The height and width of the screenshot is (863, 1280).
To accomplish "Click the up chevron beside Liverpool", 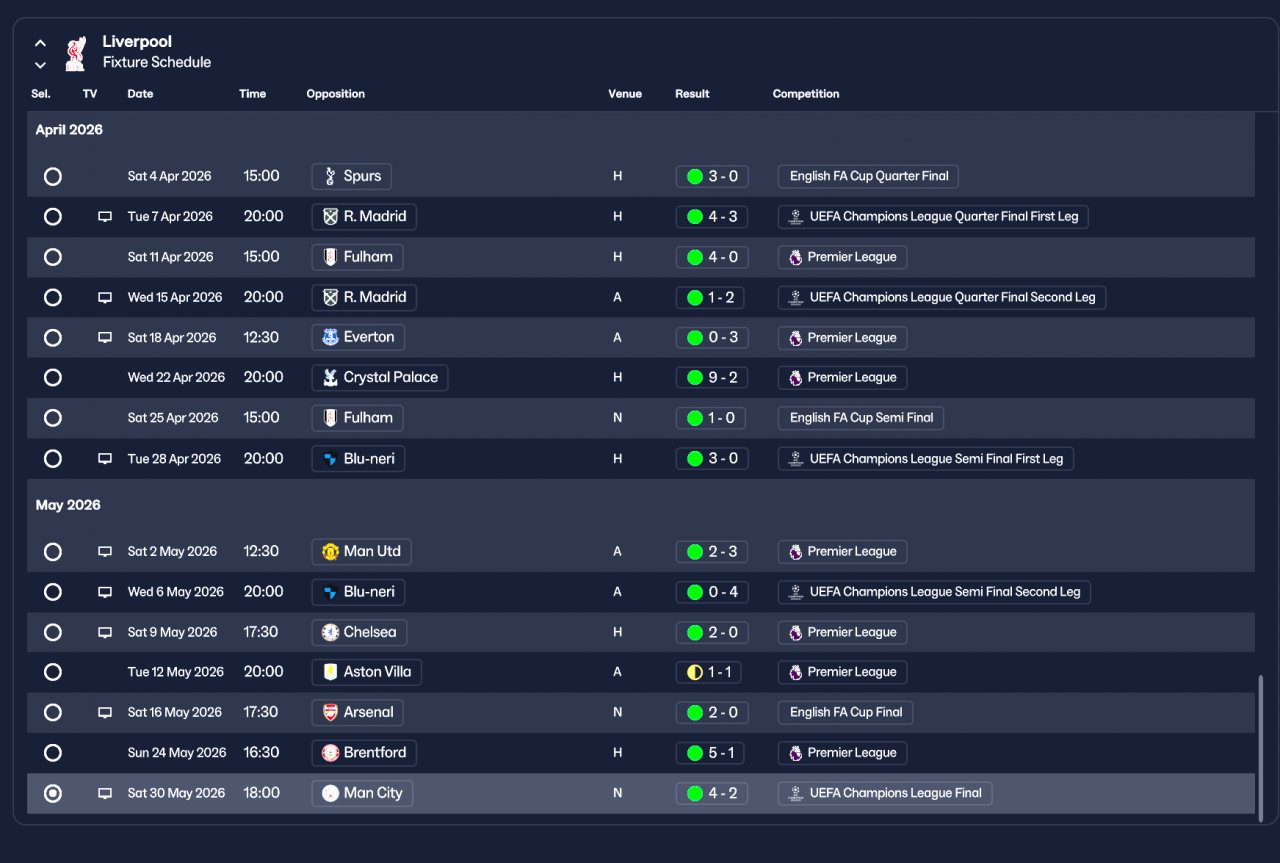I will [40, 43].
